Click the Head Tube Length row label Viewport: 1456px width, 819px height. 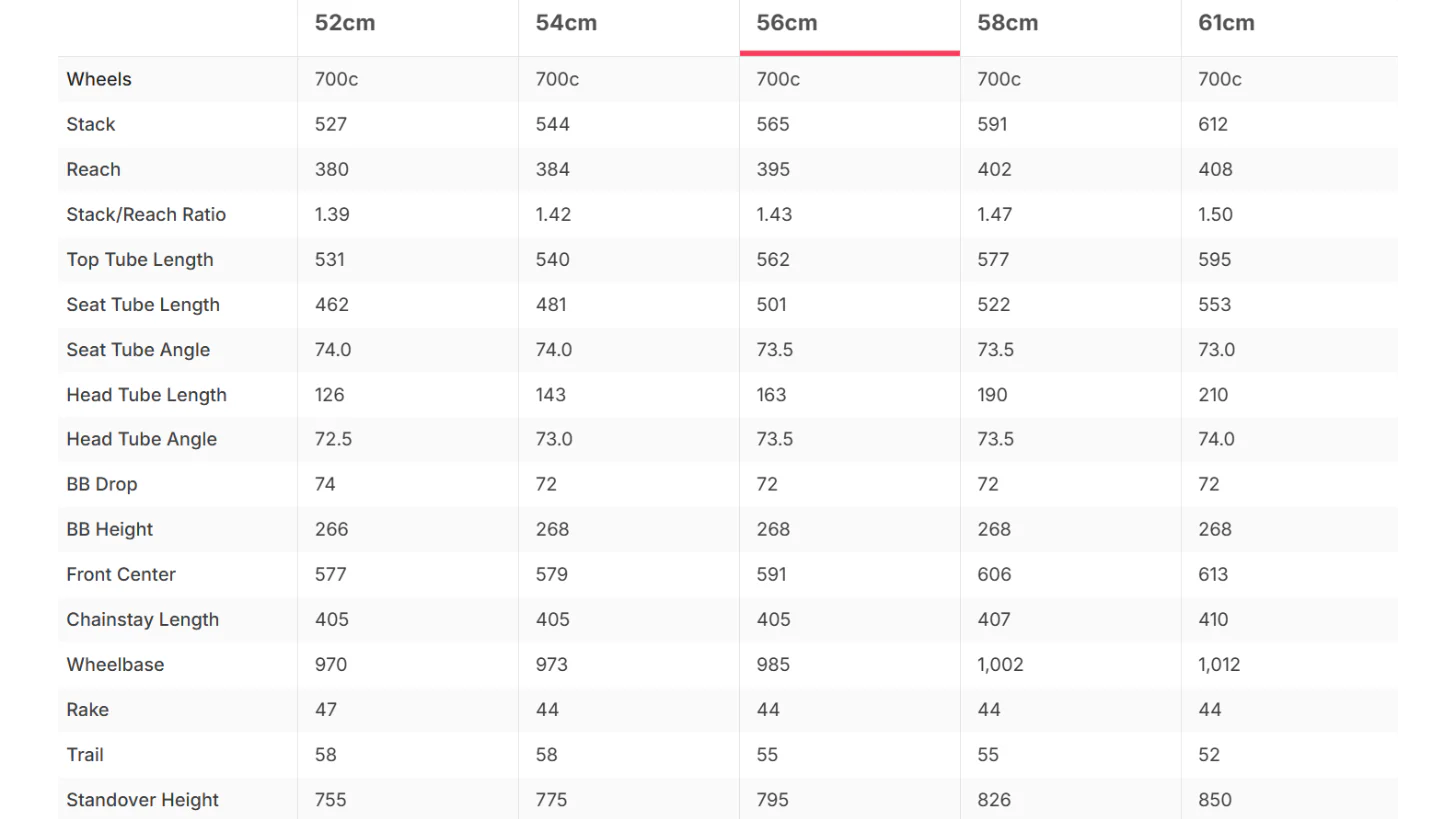[147, 394]
